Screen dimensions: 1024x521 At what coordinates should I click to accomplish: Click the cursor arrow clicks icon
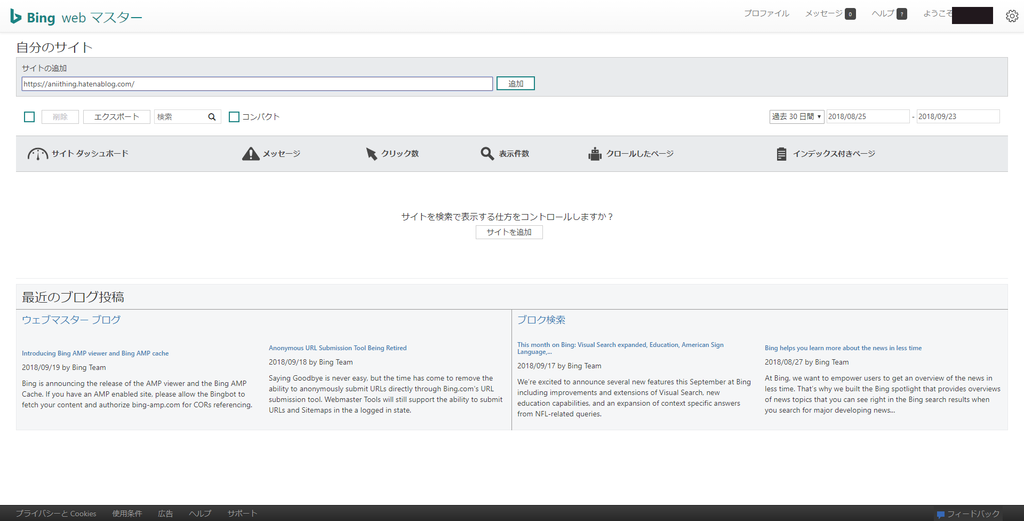(371, 154)
